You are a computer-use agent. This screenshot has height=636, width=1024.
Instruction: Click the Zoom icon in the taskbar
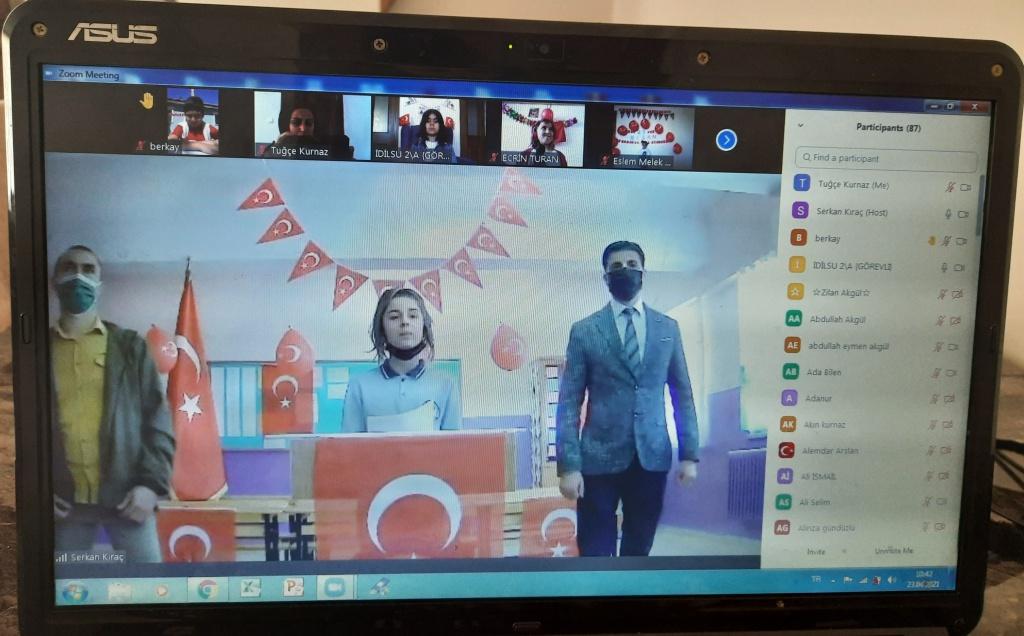tap(335, 588)
